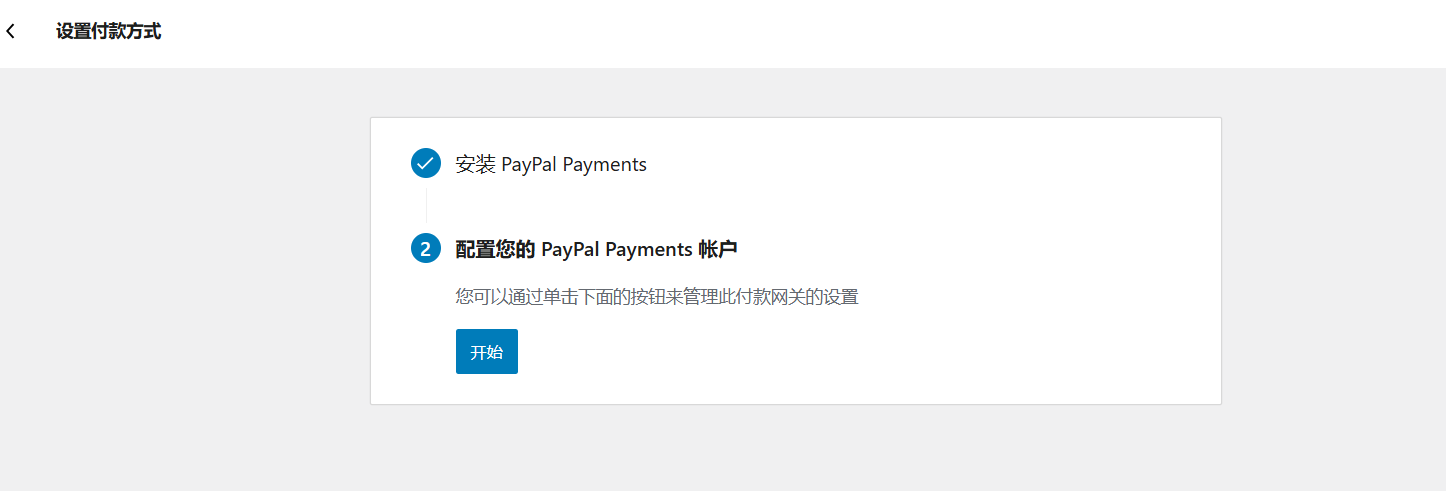Image resolution: width=1446 pixels, height=491 pixels.
Task: Click the circle marking the finished installation step
Action: [x=426, y=163]
